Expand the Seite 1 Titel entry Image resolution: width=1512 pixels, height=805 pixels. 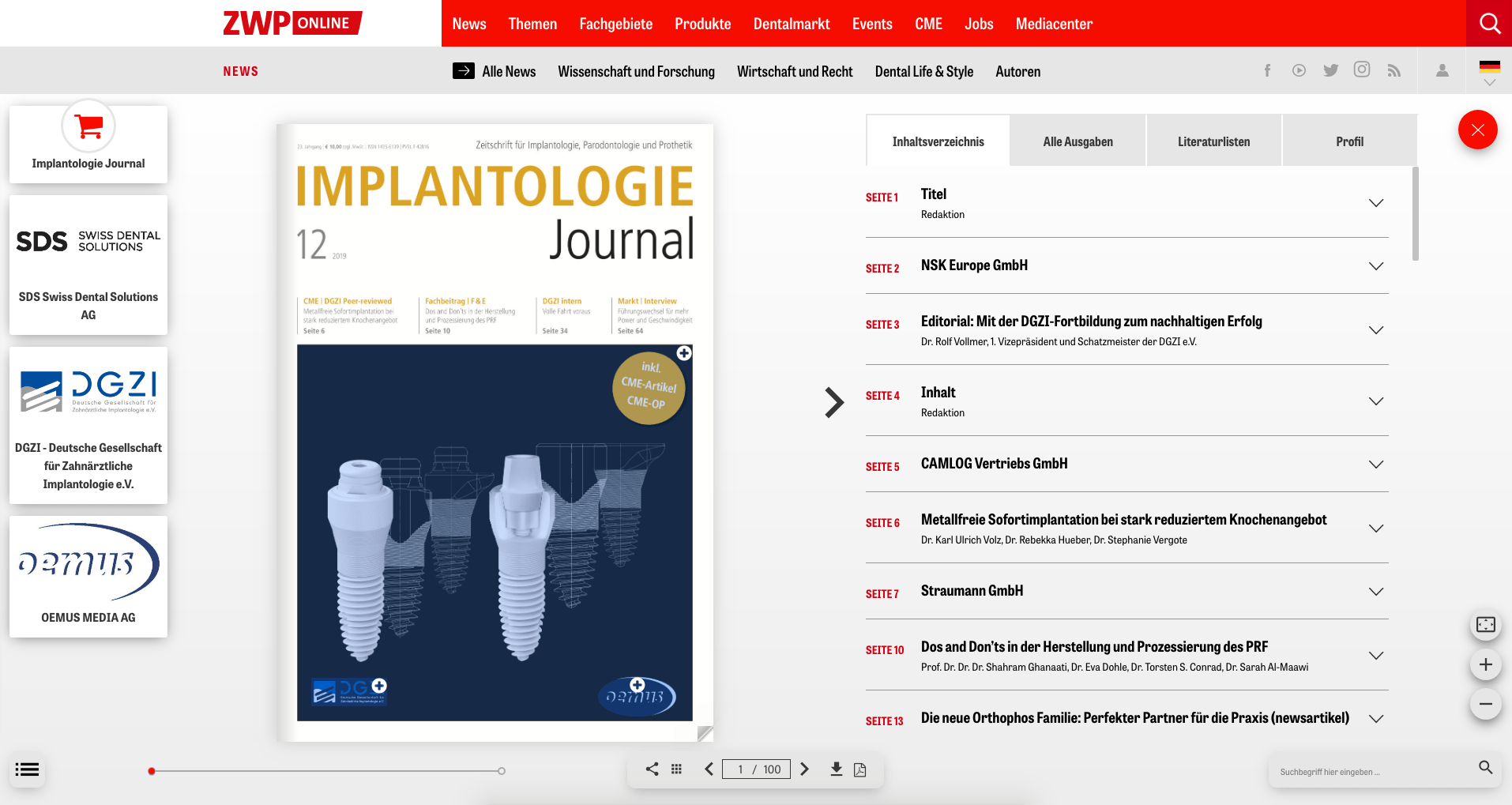click(x=1376, y=203)
